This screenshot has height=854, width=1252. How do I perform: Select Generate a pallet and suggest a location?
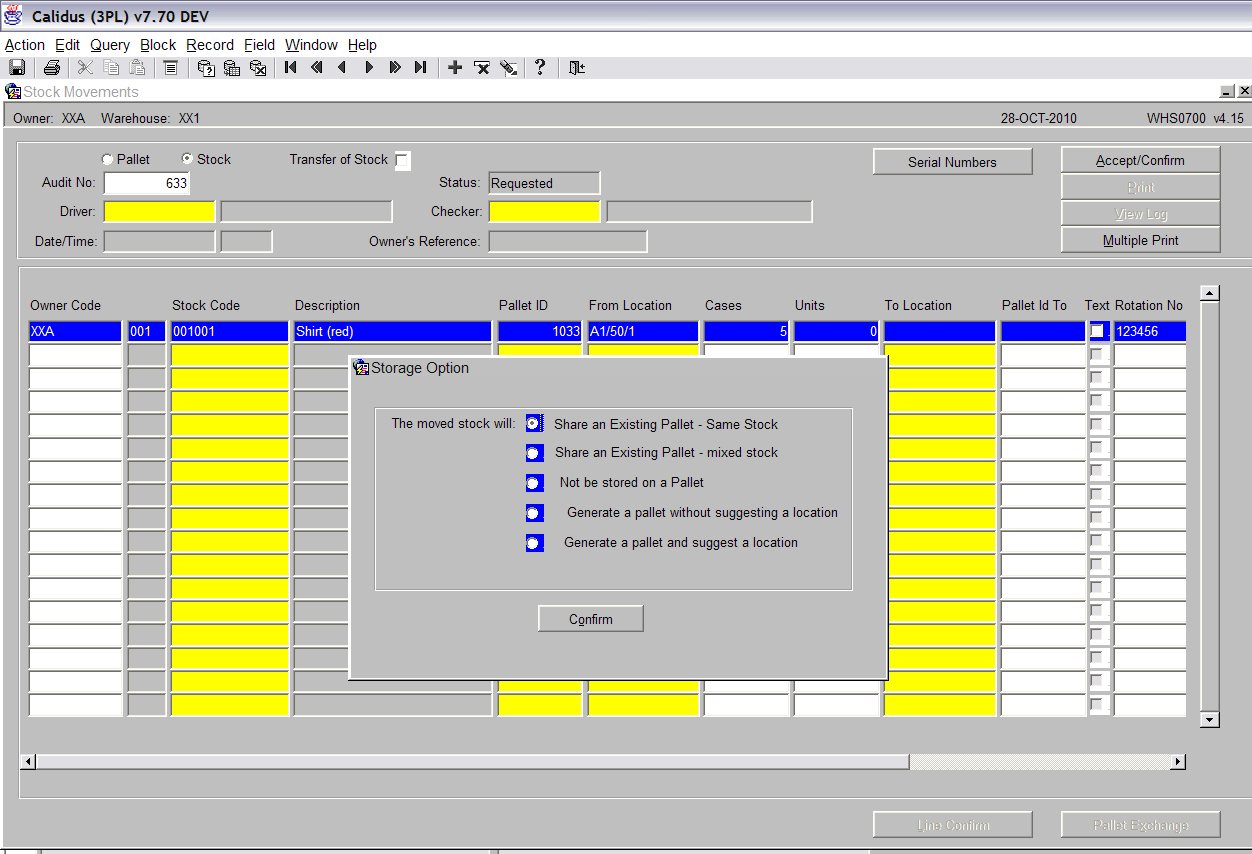(x=535, y=543)
